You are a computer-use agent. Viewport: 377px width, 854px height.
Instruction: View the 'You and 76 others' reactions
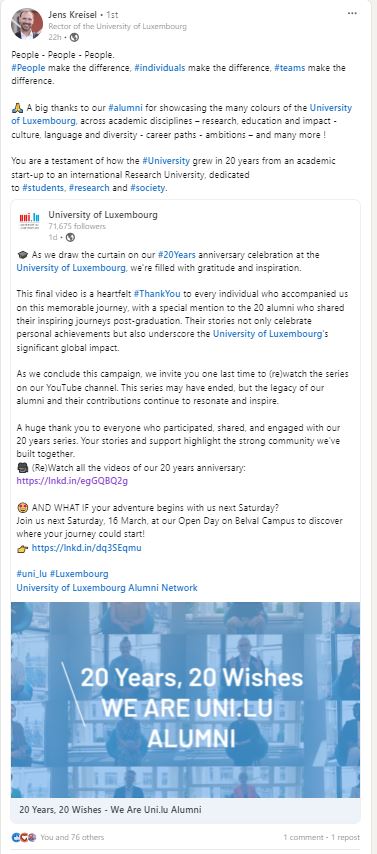72,837
